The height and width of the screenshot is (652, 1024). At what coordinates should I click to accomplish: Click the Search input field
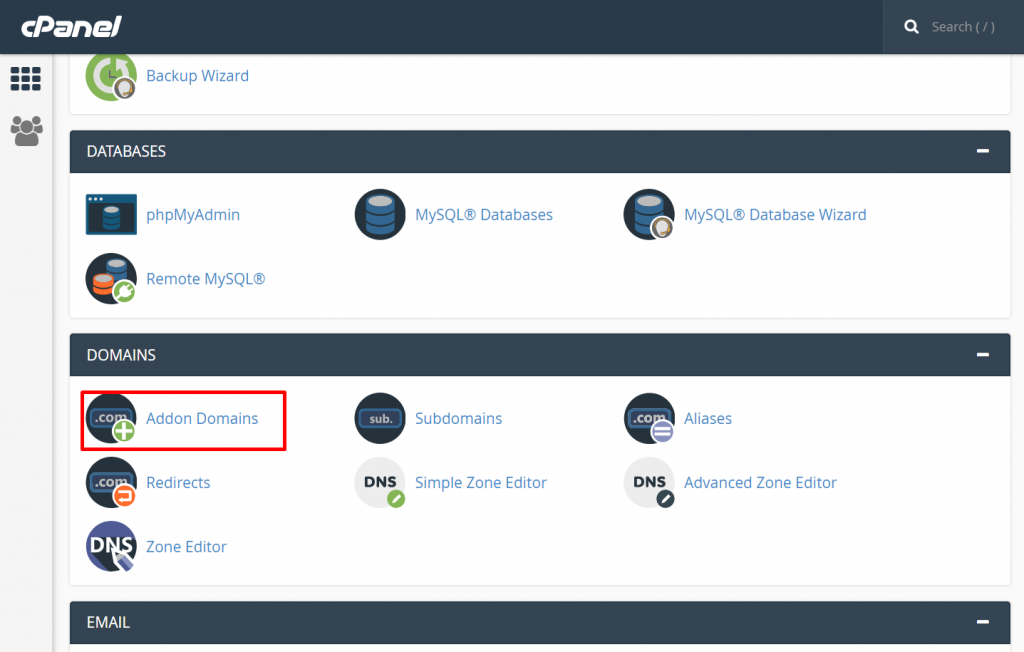[x=963, y=27]
